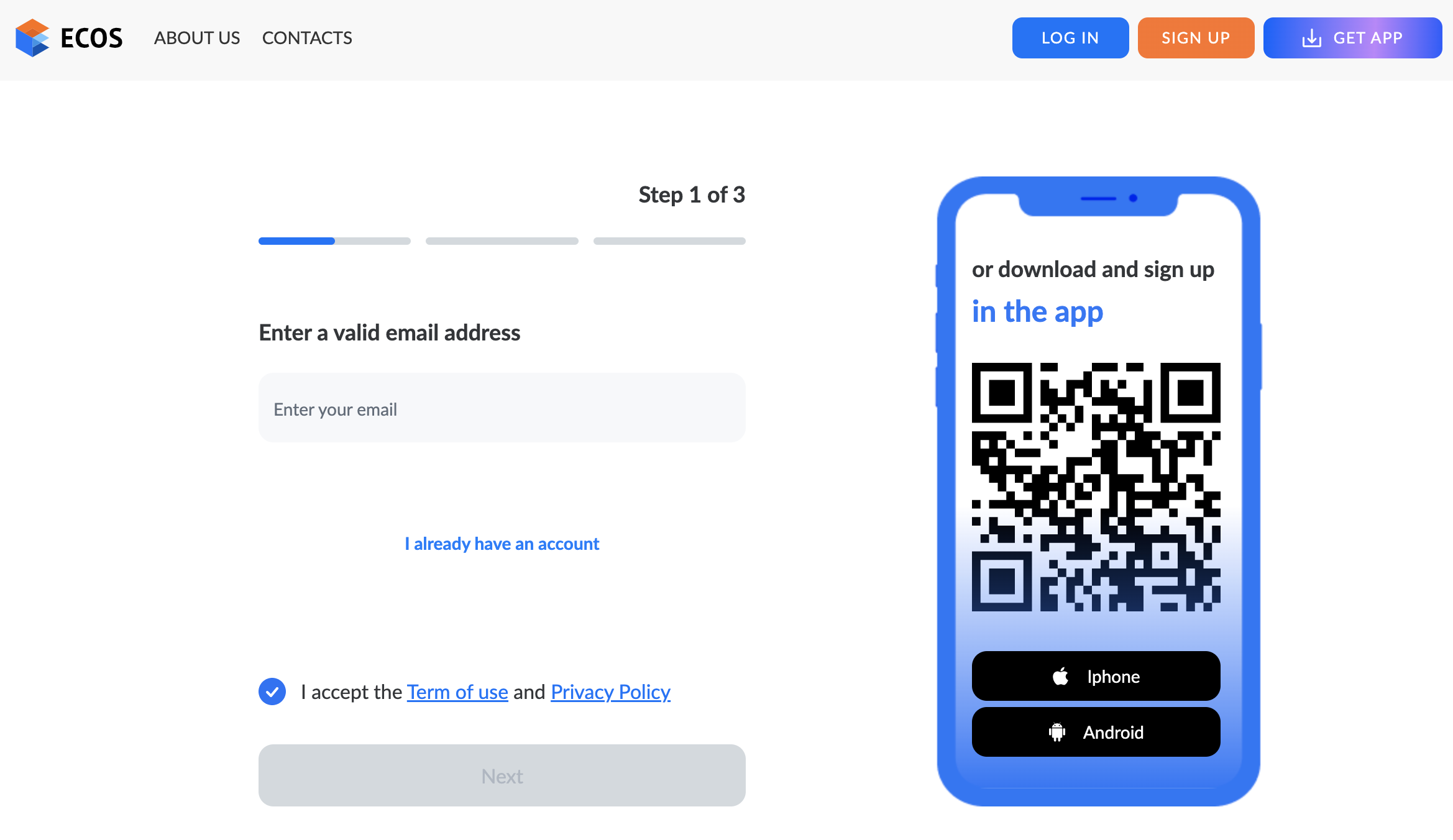Click the email address input field
Viewport: 1453px width, 840px height.
click(502, 408)
